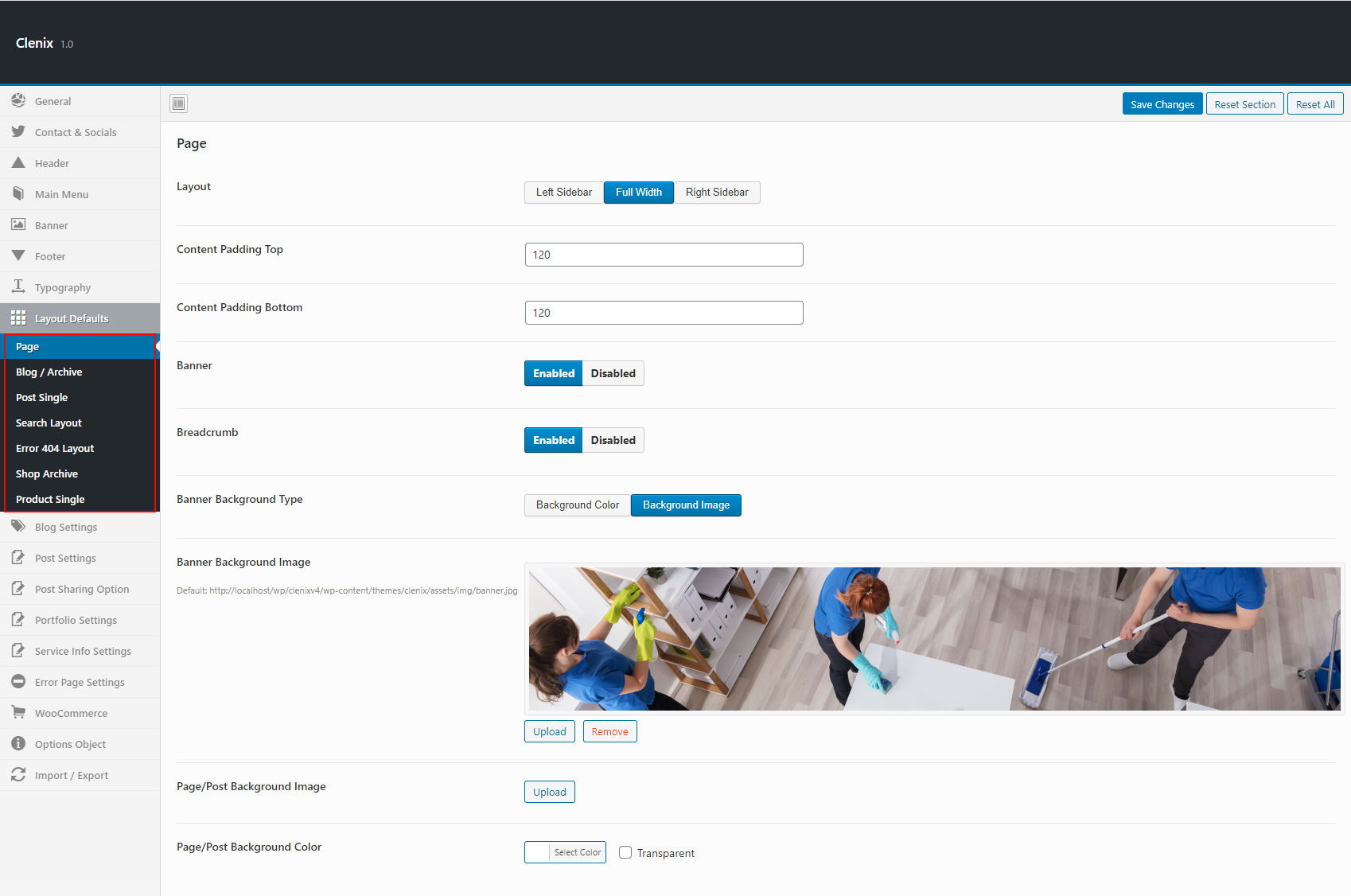
Task: Click the Service Info Settings icon
Action: (x=18, y=650)
